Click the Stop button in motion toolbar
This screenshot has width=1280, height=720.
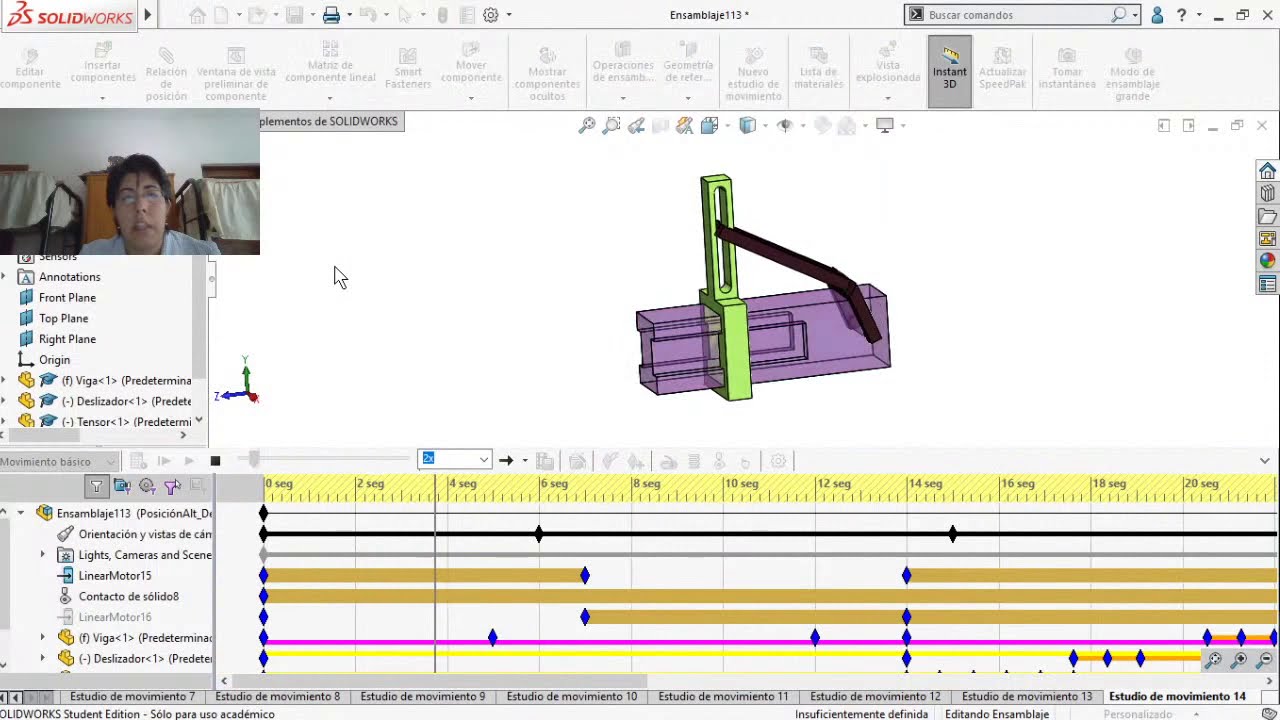pyautogui.click(x=215, y=461)
